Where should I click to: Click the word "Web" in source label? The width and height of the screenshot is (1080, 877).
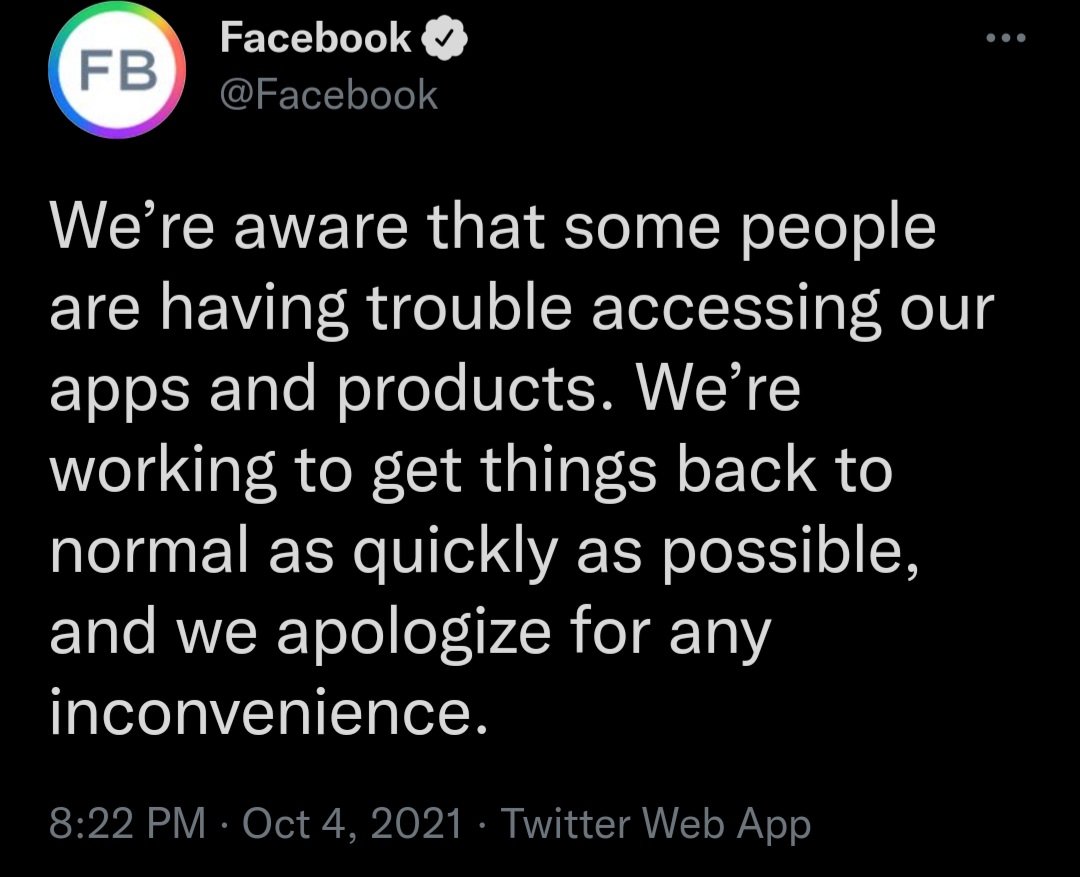pos(683,823)
